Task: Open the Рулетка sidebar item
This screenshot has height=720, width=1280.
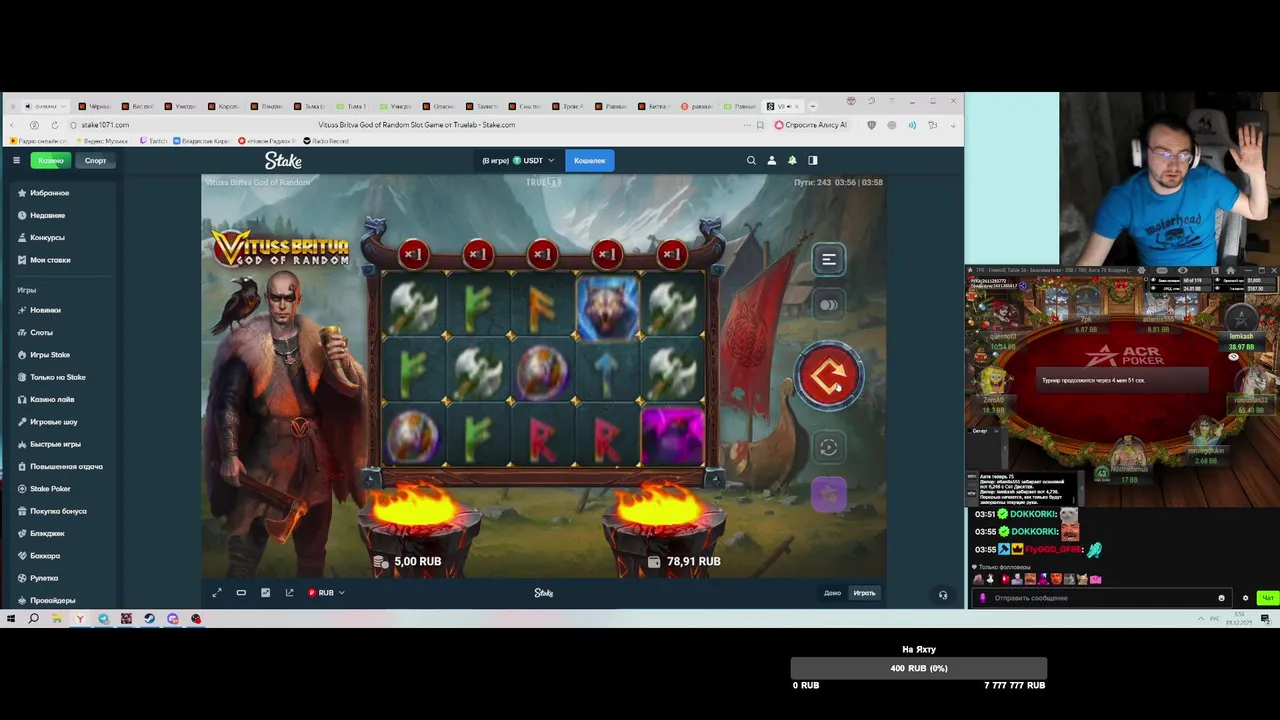Action: (x=44, y=578)
